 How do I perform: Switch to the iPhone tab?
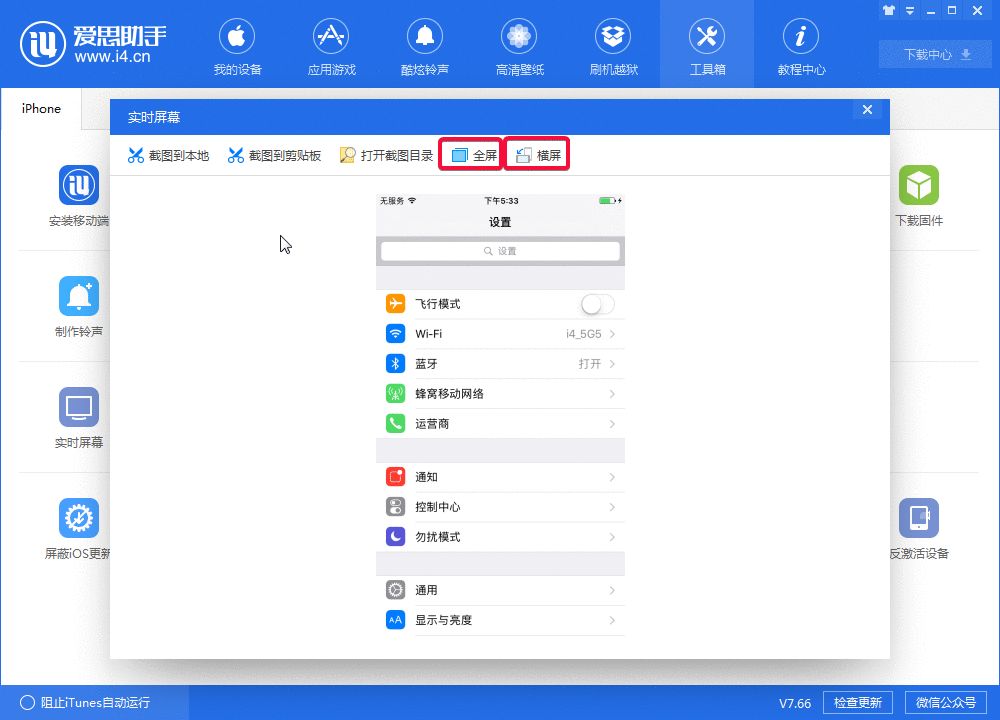pyautogui.click(x=40, y=109)
